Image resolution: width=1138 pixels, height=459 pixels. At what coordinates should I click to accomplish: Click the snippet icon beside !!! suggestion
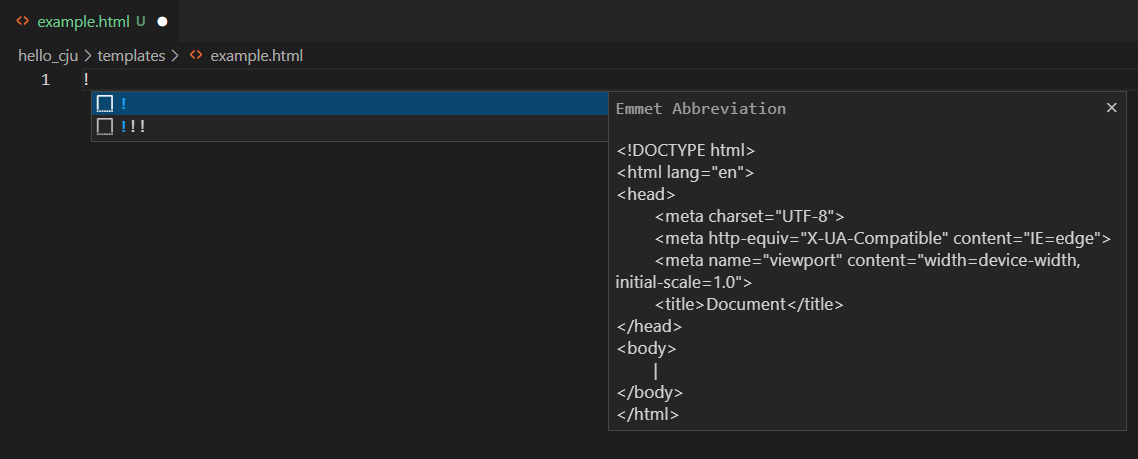pos(105,127)
